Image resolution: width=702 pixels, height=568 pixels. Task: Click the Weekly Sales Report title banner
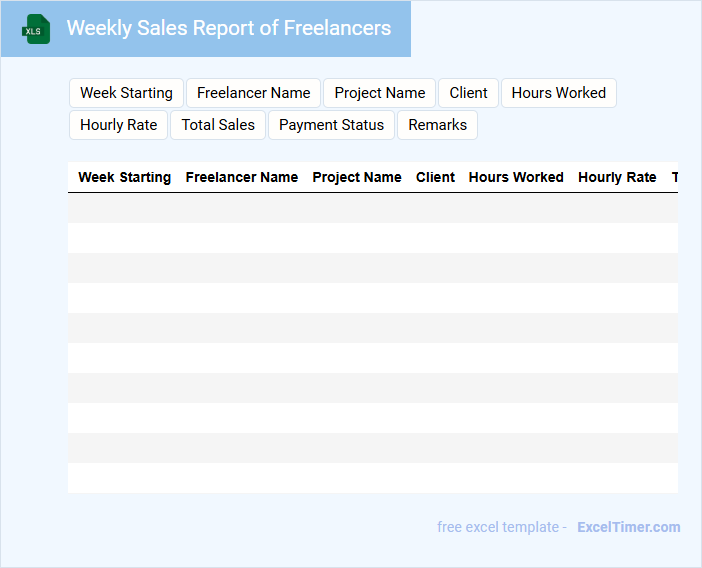[228, 28]
